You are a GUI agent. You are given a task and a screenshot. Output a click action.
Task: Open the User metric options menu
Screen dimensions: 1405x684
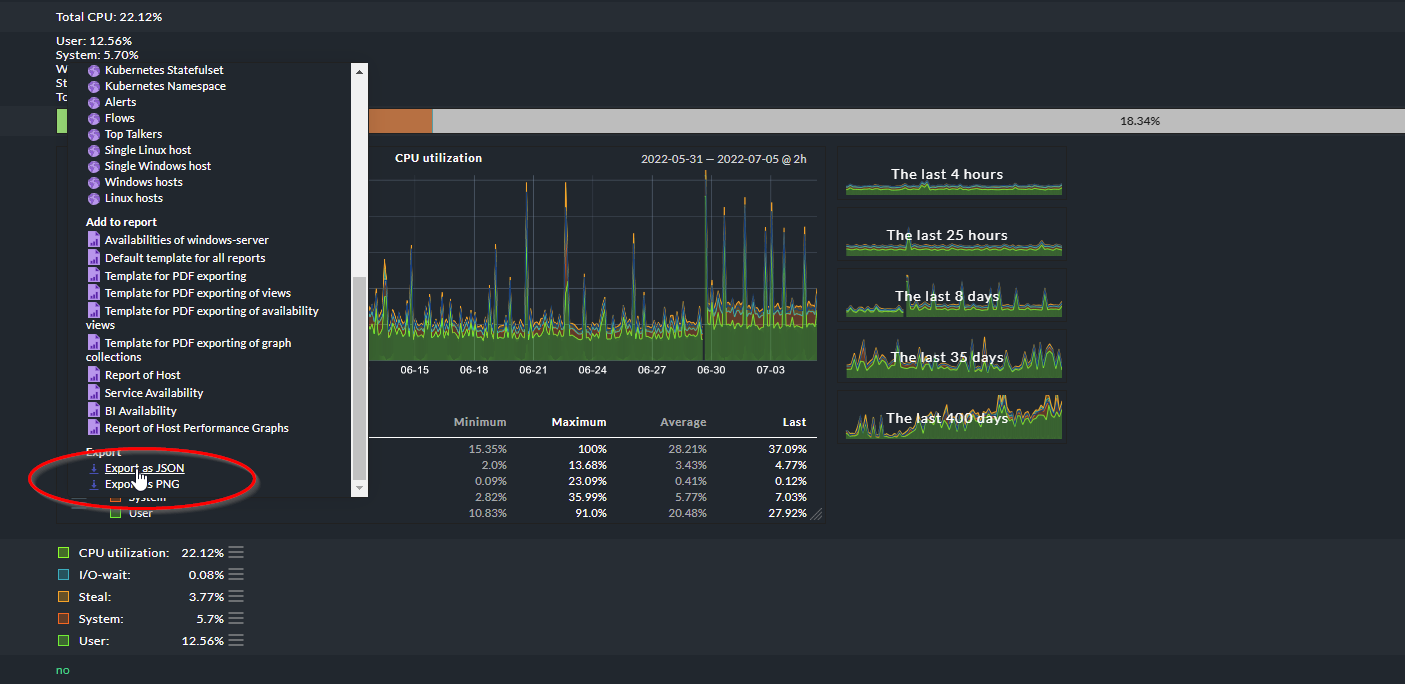point(234,640)
